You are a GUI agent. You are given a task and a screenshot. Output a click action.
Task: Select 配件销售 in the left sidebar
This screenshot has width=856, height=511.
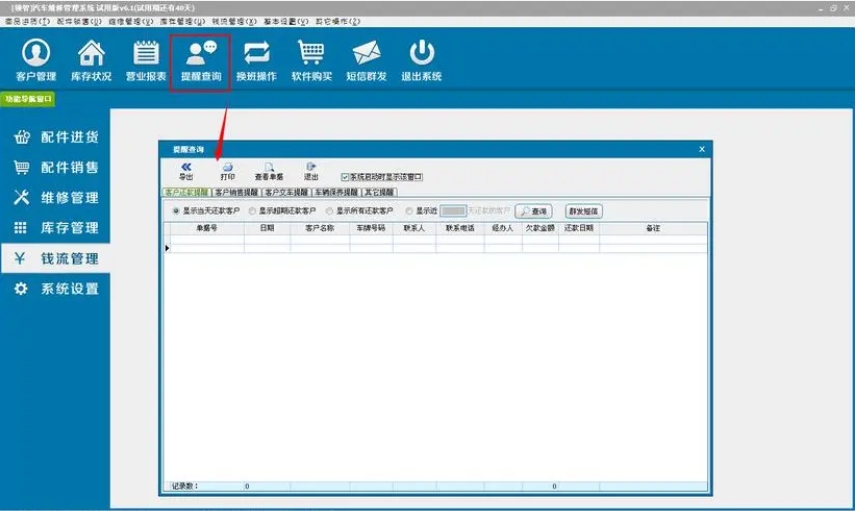coord(56,167)
